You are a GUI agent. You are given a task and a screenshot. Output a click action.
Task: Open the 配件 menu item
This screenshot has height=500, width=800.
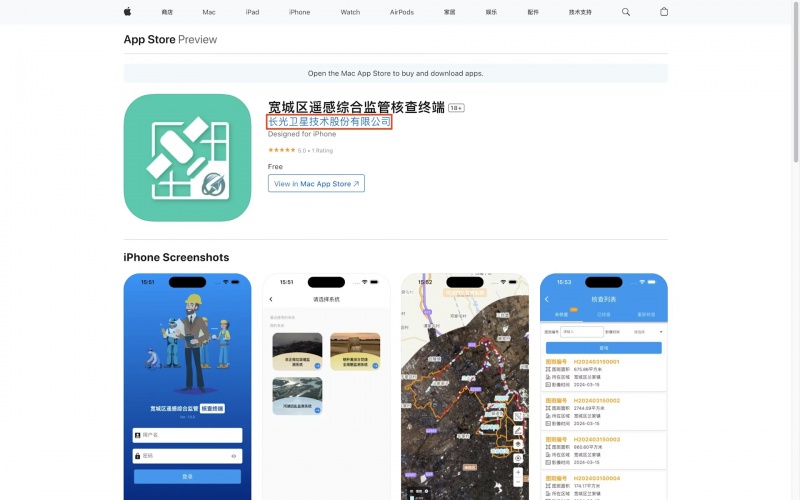tap(533, 12)
